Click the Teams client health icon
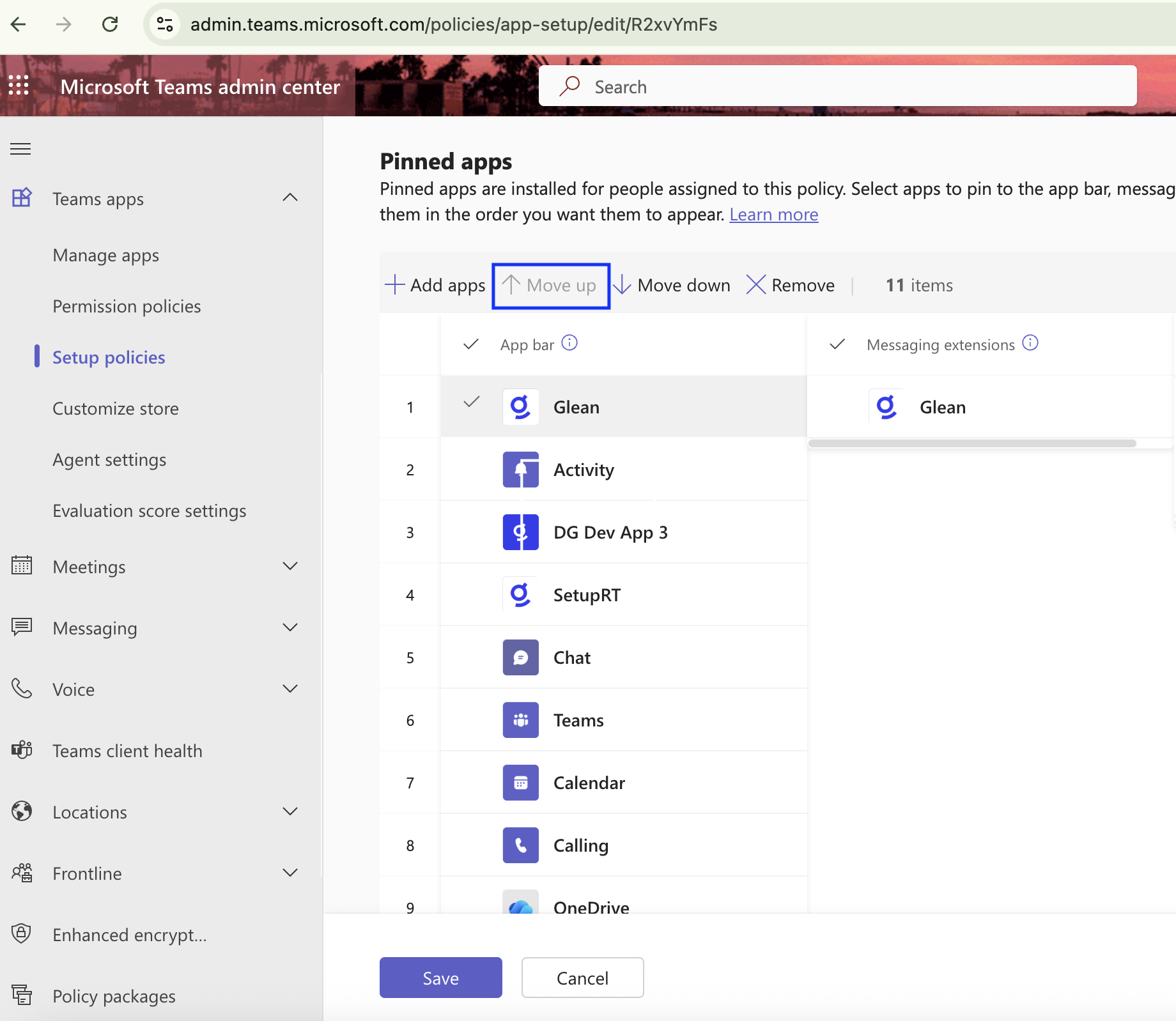Image resolution: width=1176 pixels, height=1021 pixels. coord(22,749)
